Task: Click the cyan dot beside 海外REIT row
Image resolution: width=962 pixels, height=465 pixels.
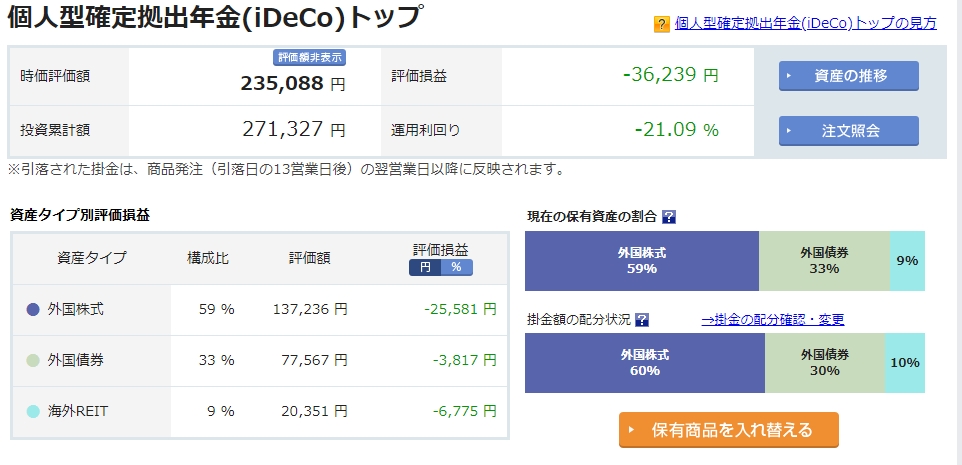Action: point(32,411)
